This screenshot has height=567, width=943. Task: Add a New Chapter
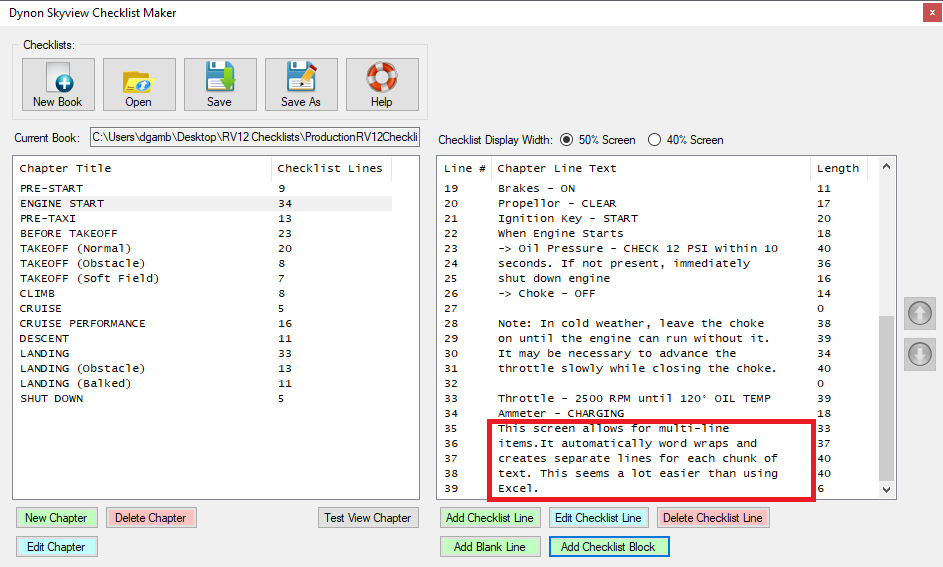57,518
